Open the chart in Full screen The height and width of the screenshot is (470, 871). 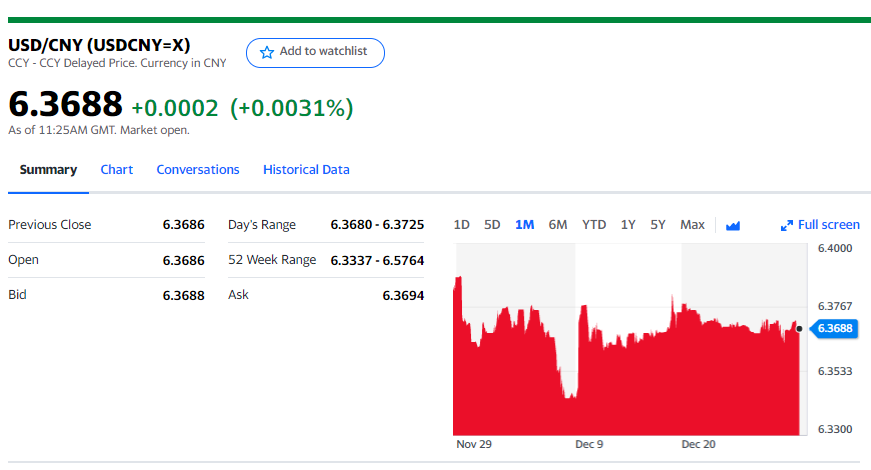pos(828,225)
